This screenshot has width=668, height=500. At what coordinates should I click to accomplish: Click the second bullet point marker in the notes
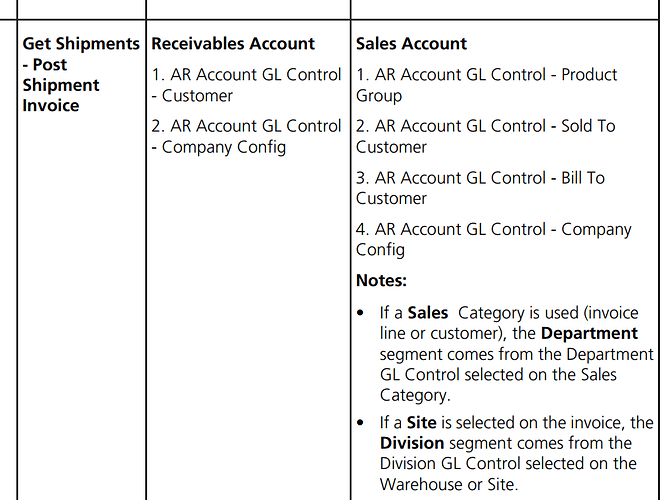coord(361,423)
